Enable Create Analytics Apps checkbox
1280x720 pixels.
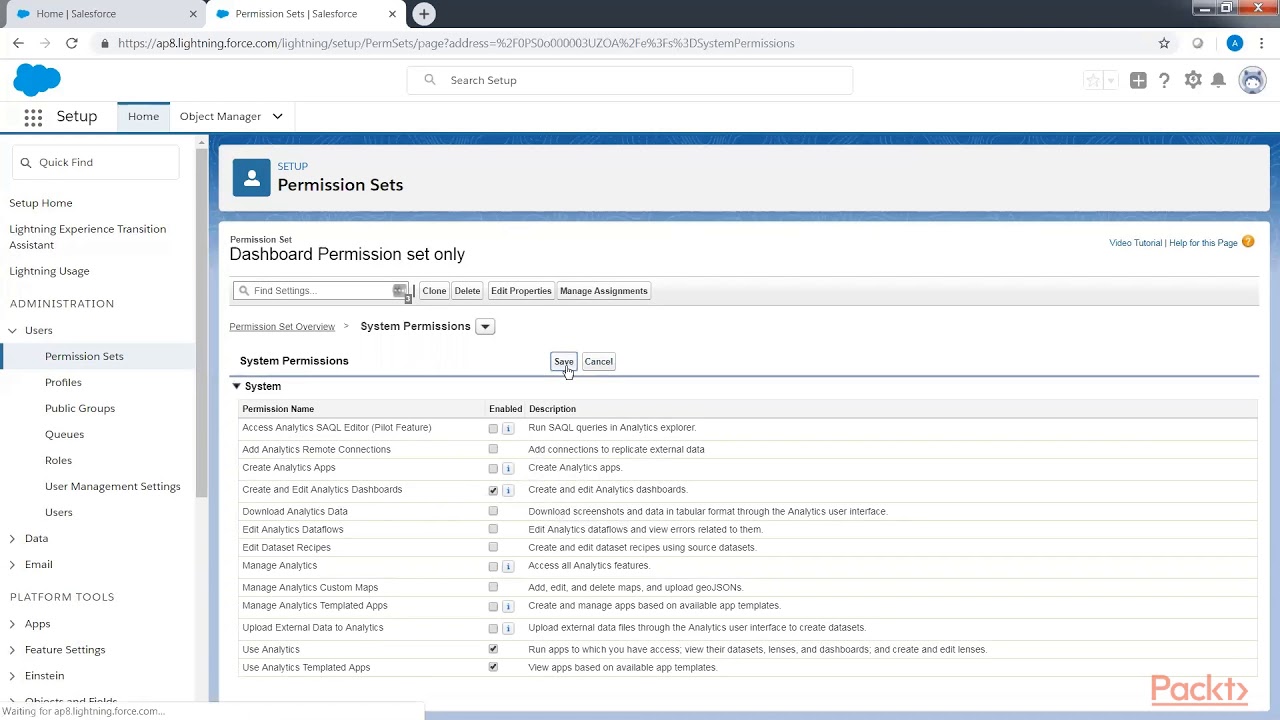tap(493, 468)
